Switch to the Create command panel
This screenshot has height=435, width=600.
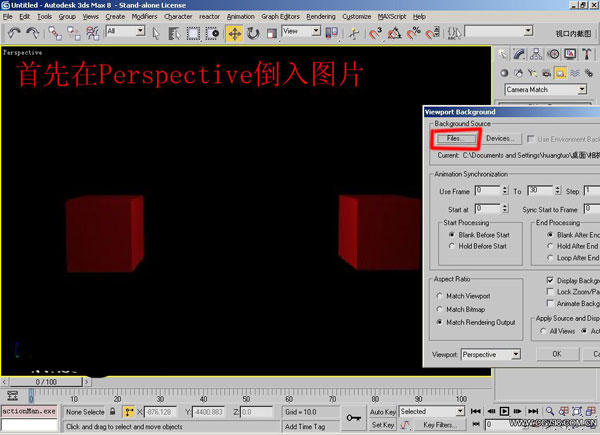pyautogui.click(x=502, y=54)
